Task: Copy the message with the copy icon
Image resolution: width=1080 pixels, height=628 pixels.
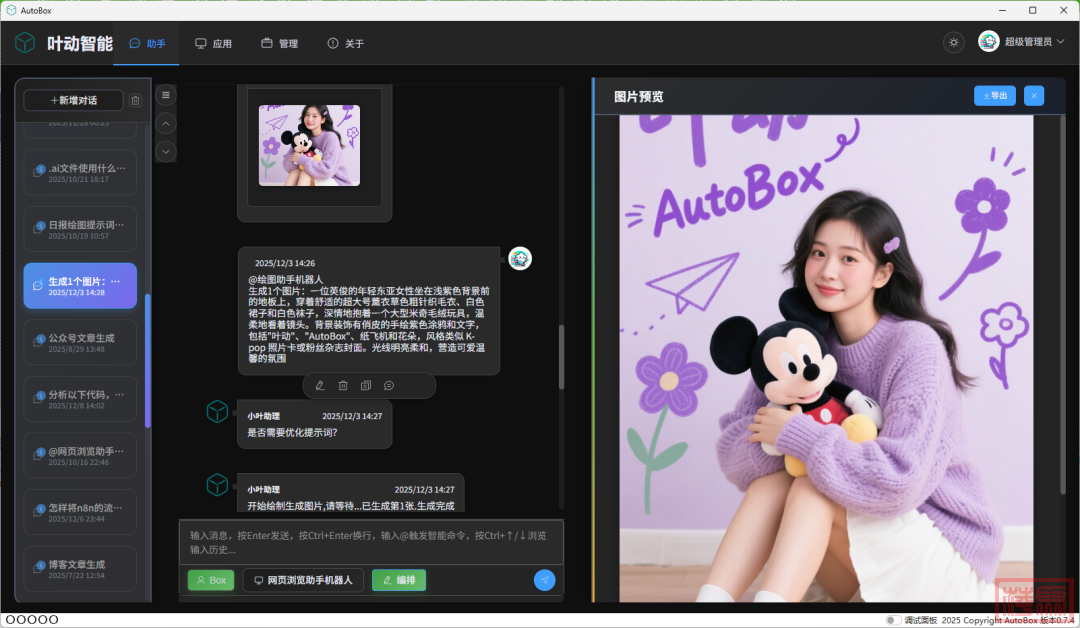Action: (366, 385)
